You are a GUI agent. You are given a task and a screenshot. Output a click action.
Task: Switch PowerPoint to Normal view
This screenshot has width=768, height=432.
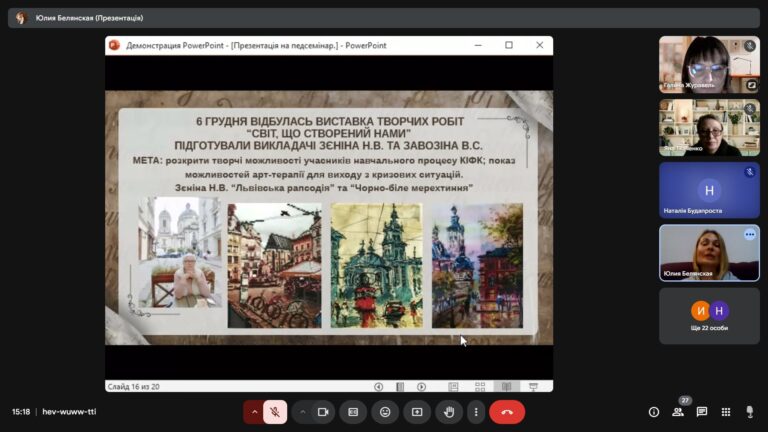tap(454, 386)
